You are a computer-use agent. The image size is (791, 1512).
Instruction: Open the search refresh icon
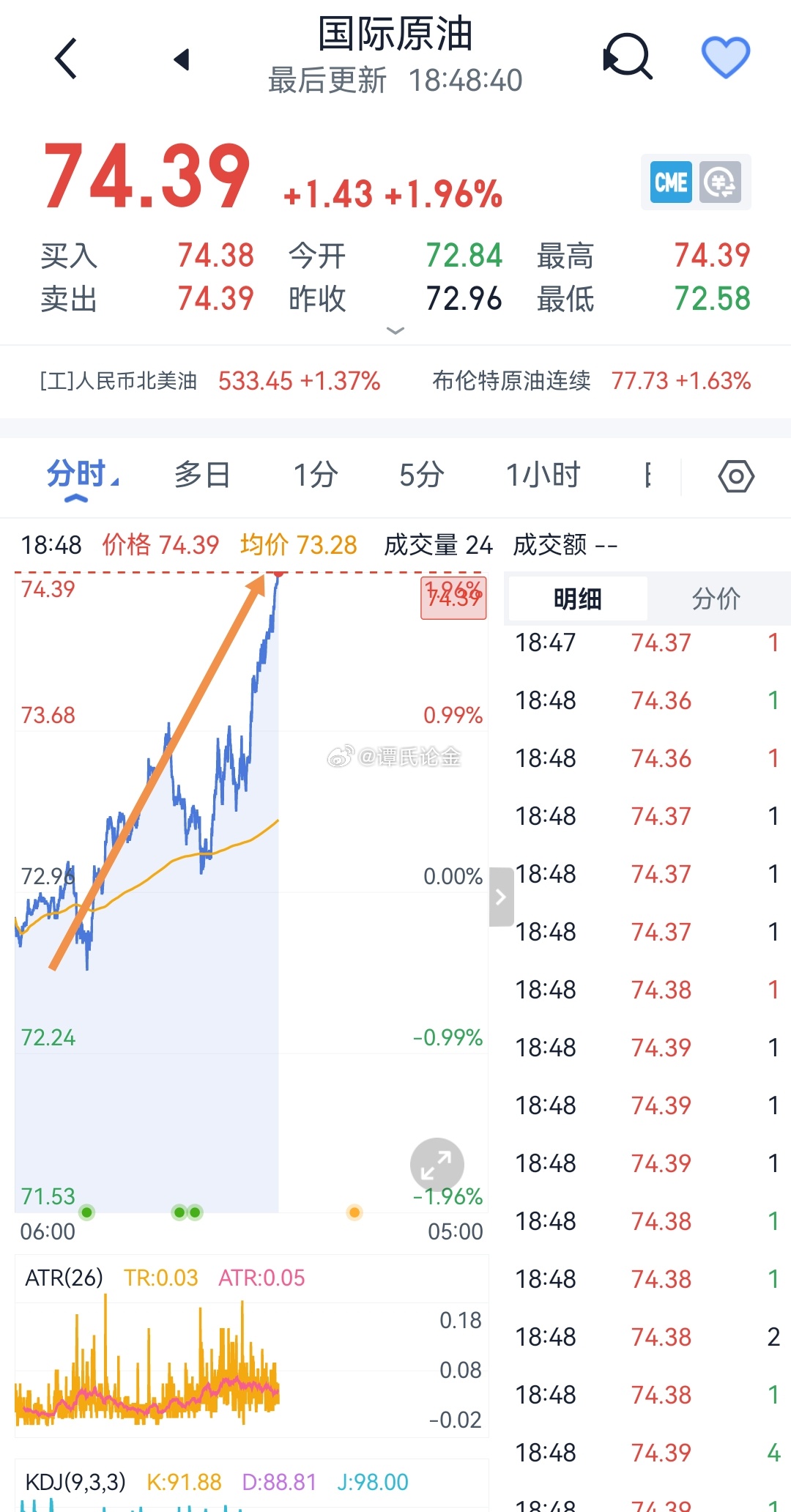628,56
